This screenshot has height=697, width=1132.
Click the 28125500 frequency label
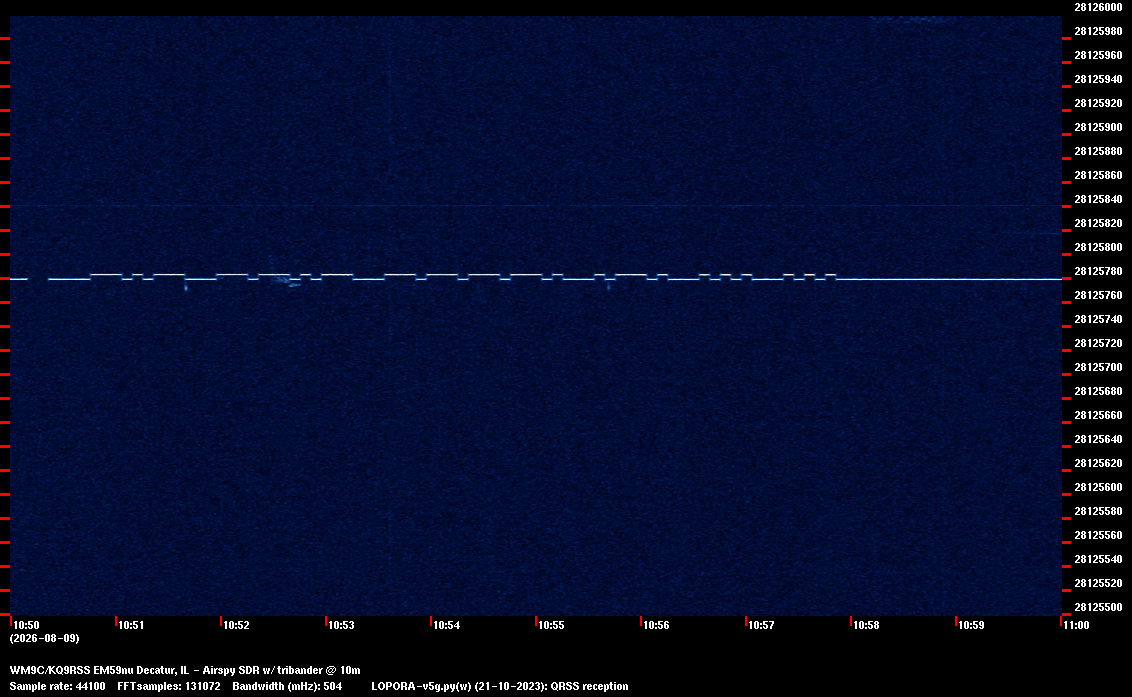click(1098, 607)
